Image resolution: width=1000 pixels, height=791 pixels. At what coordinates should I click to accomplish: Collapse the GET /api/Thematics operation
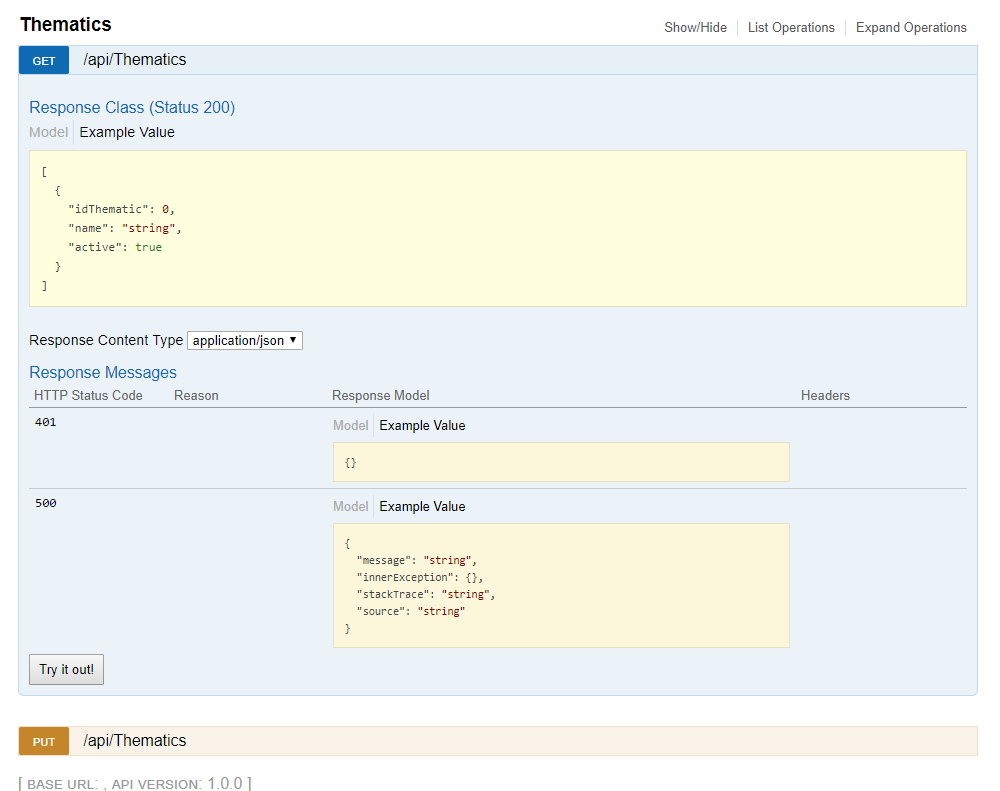click(x=134, y=60)
